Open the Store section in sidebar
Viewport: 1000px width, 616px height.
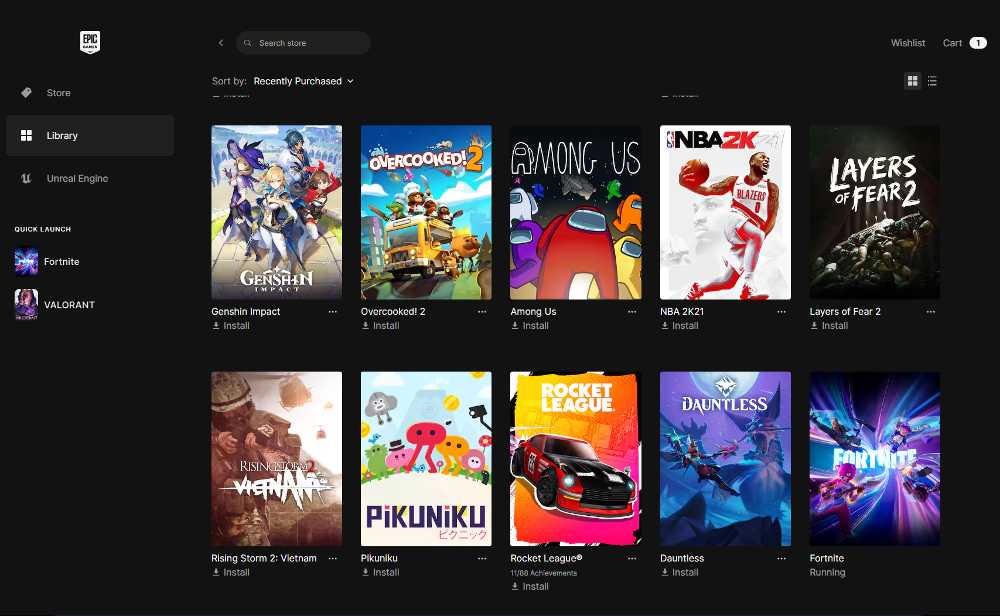tap(58, 93)
